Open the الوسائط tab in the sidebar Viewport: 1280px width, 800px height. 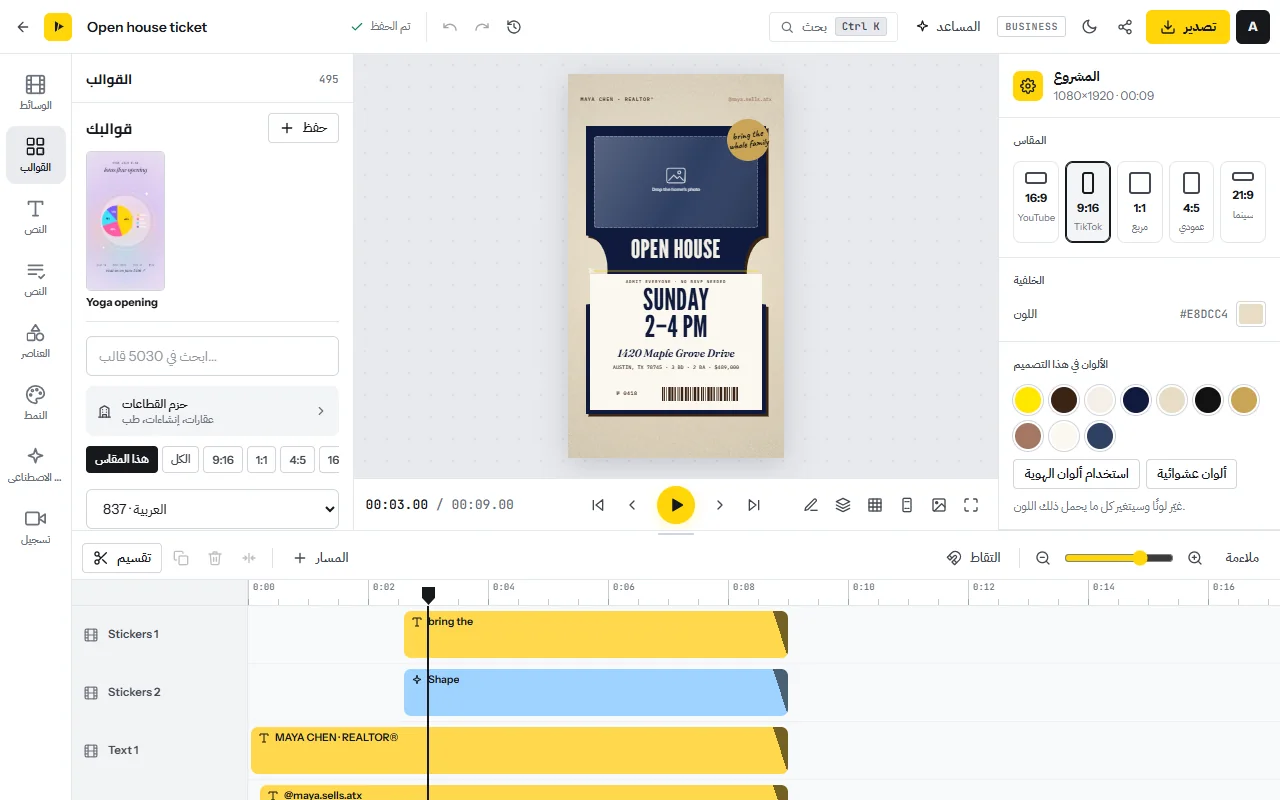36,92
